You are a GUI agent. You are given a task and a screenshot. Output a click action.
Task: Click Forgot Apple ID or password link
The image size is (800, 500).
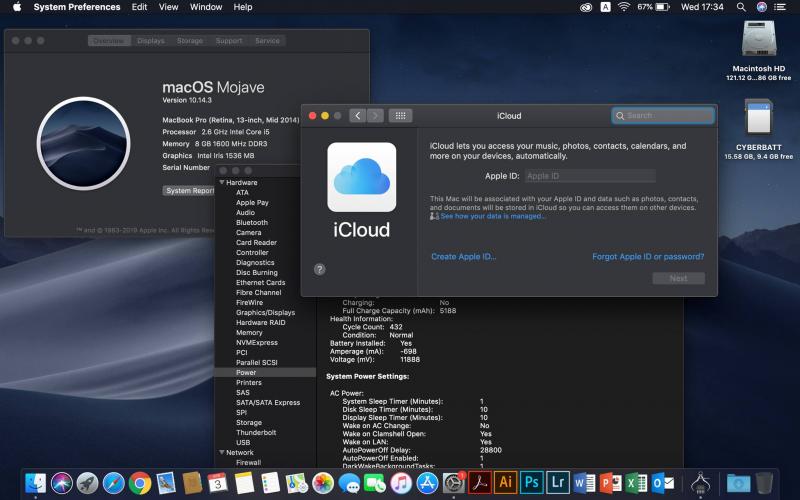[648, 257]
